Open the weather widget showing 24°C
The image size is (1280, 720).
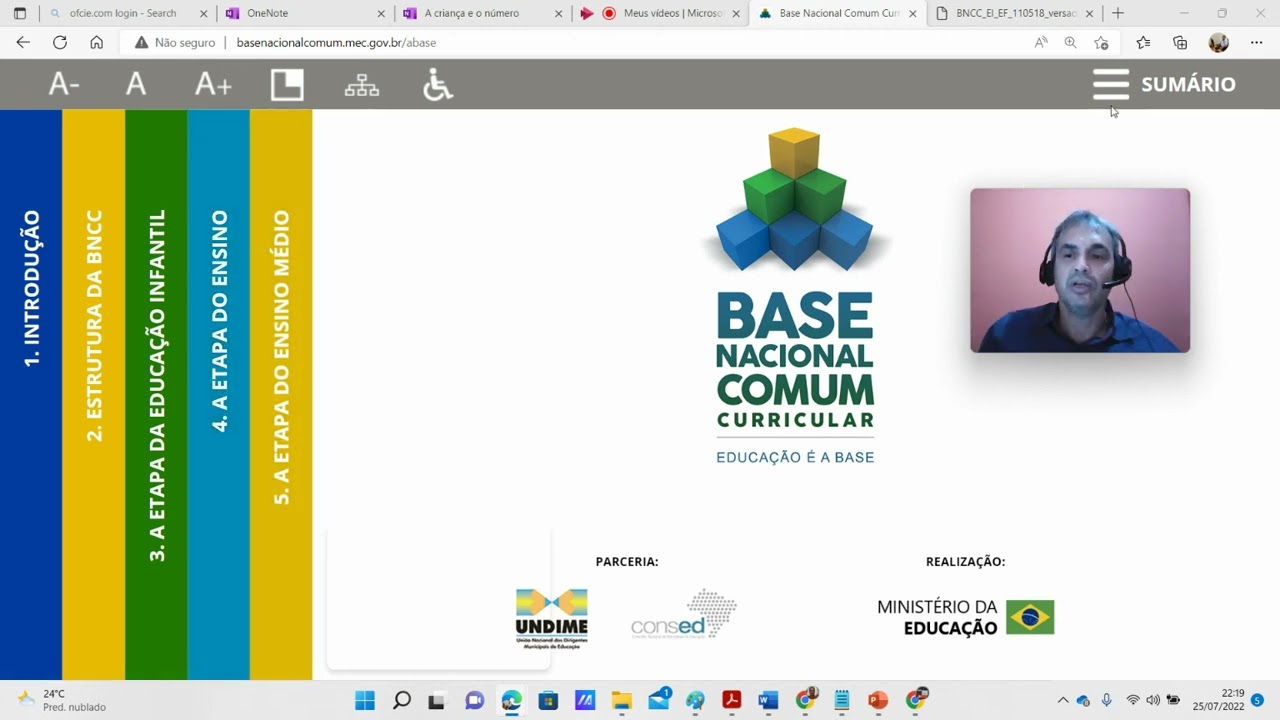point(62,700)
